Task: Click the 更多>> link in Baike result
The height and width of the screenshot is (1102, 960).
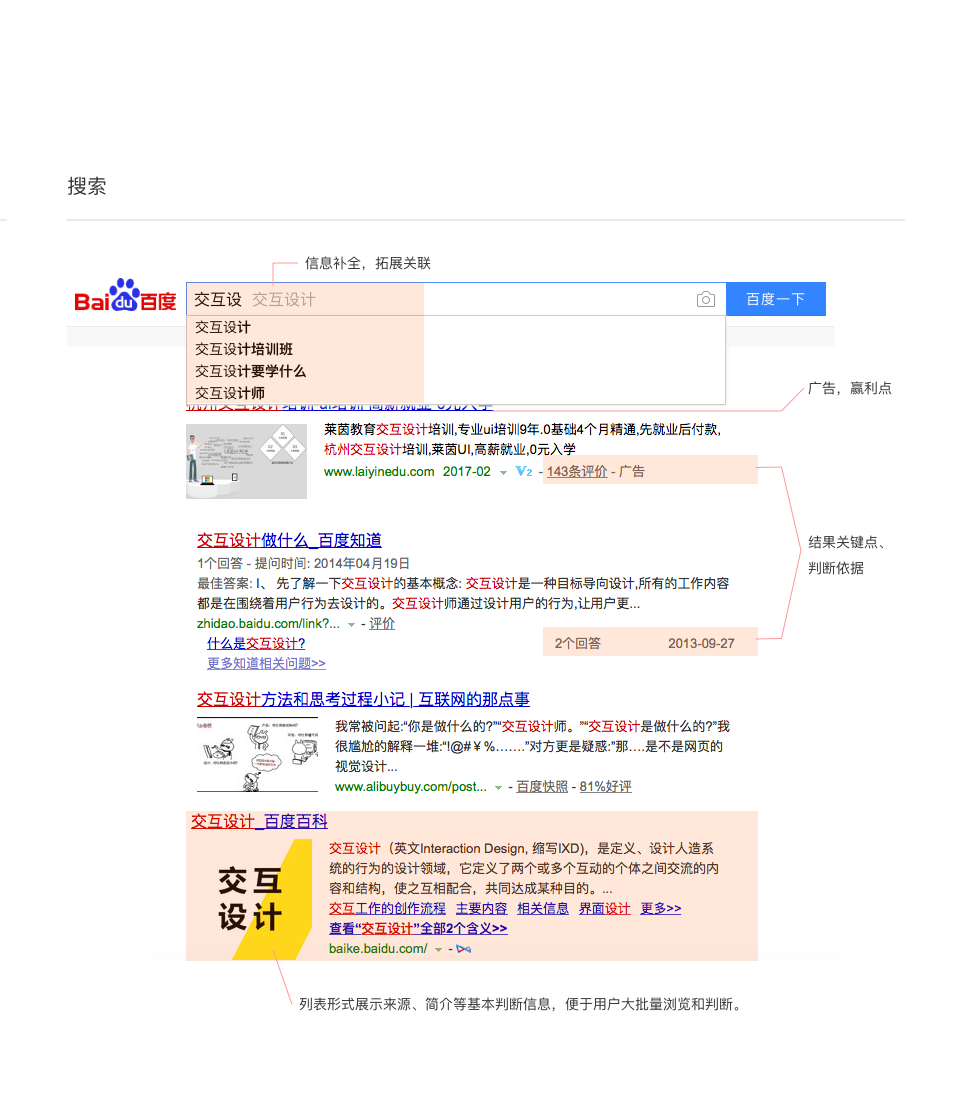Action: click(661, 909)
